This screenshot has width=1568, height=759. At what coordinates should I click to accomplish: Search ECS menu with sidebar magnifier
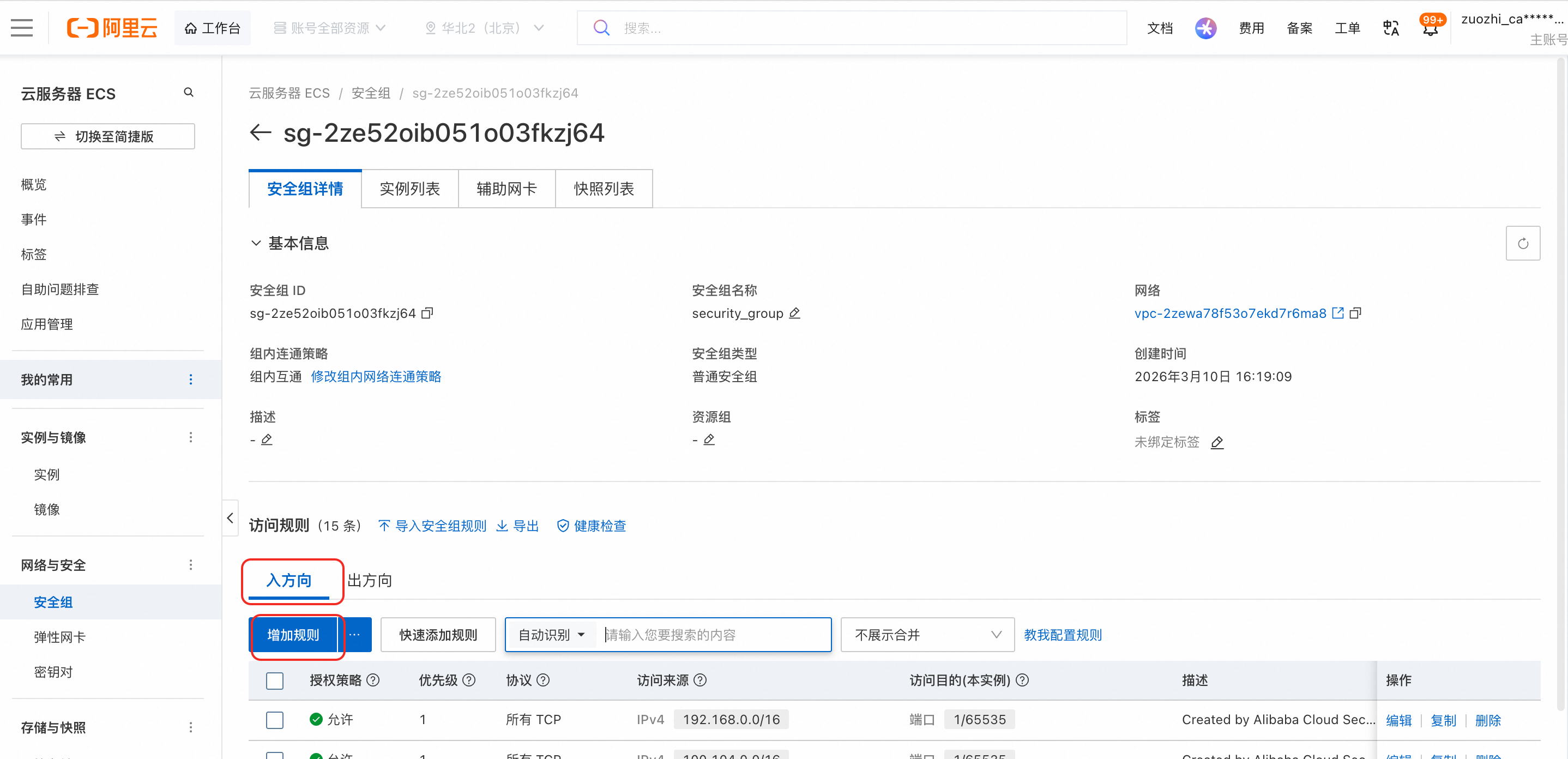coord(189,93)
